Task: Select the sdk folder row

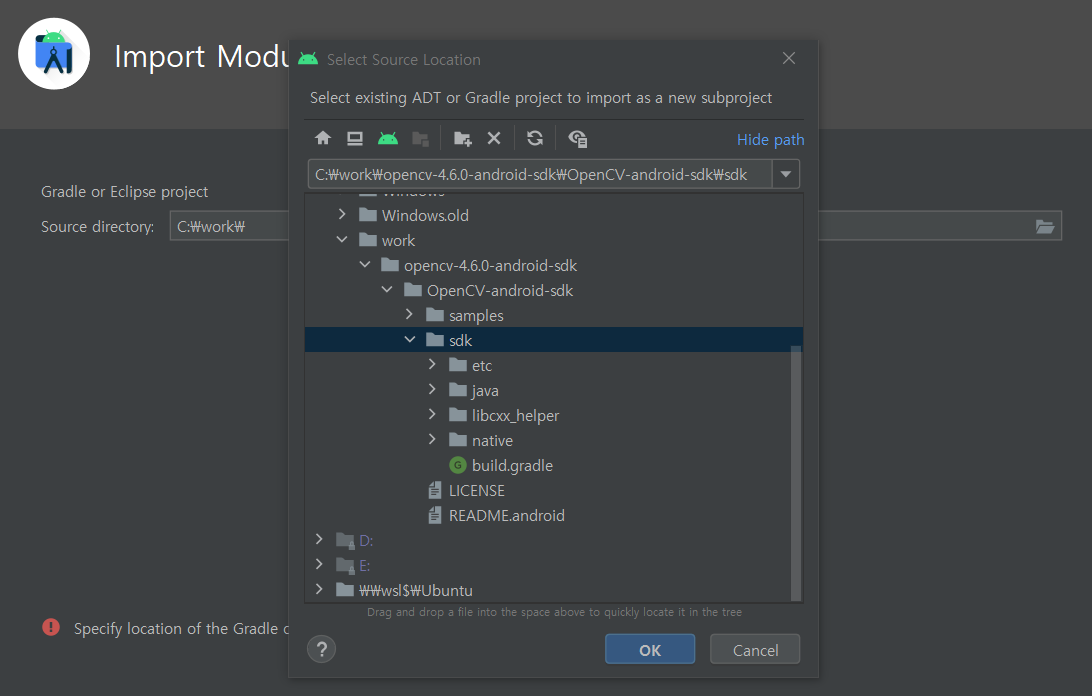Action: (554, 340)
